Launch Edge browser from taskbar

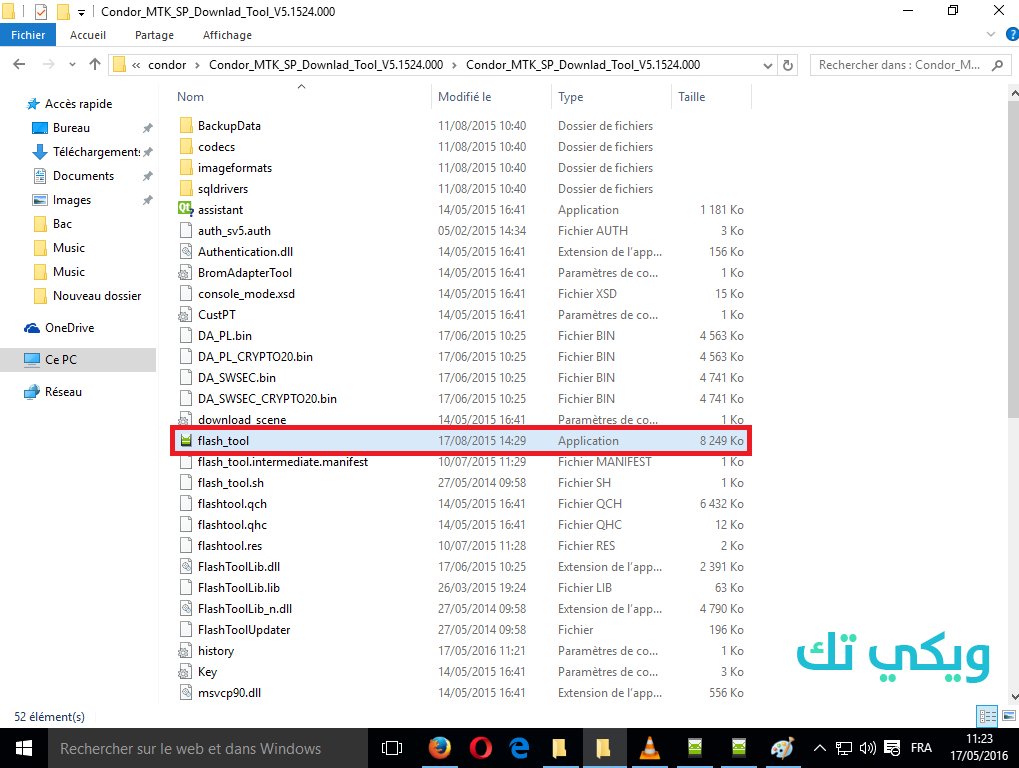520,749
